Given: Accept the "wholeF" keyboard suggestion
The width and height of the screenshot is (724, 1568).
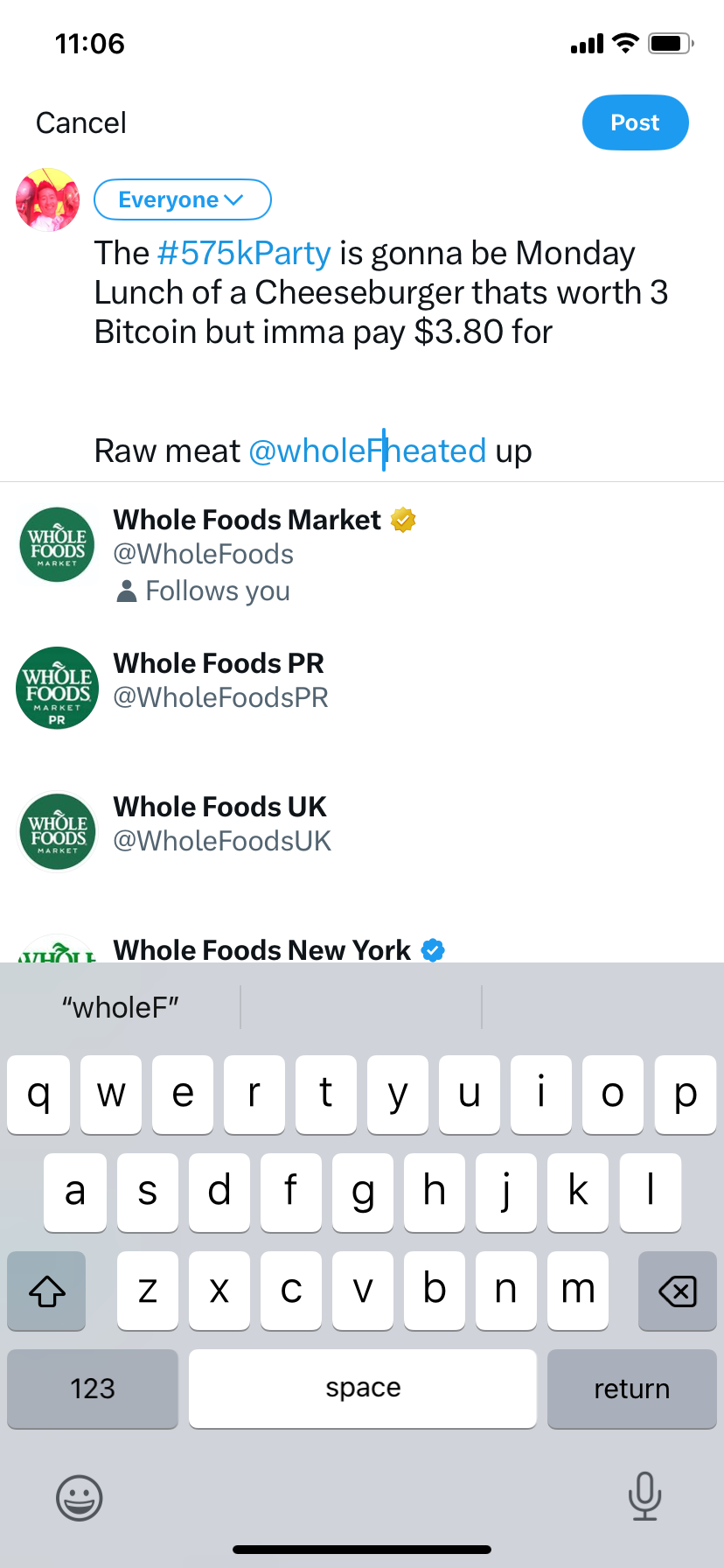Looking at the screenshot, I should [x=121, y=1007].
